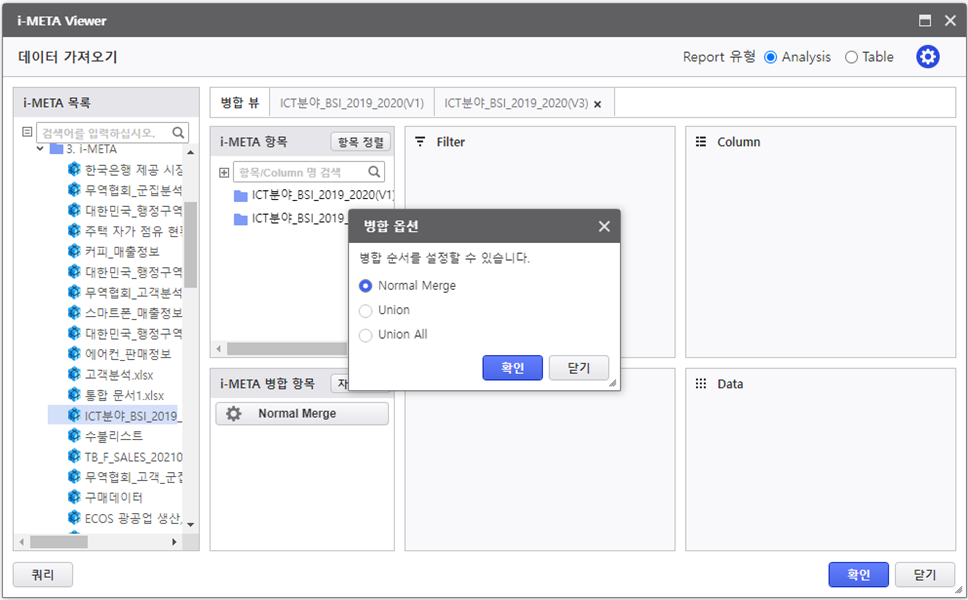968x600 pixels.
Task: Close the ICT분야_BSI_2019_2020(V3) tab
Action: point(598,104)
